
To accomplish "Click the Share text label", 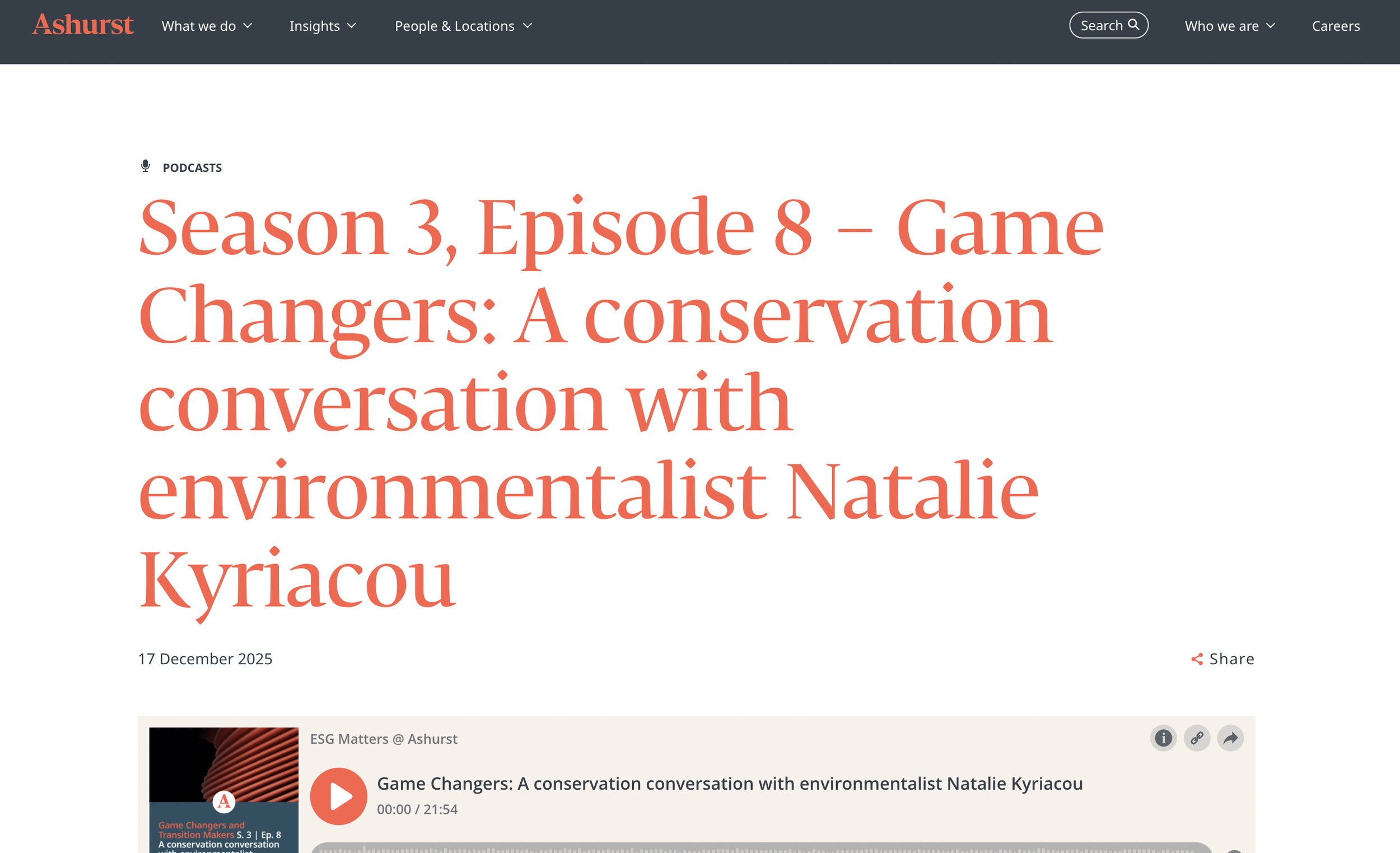I will click(1231, 659).
